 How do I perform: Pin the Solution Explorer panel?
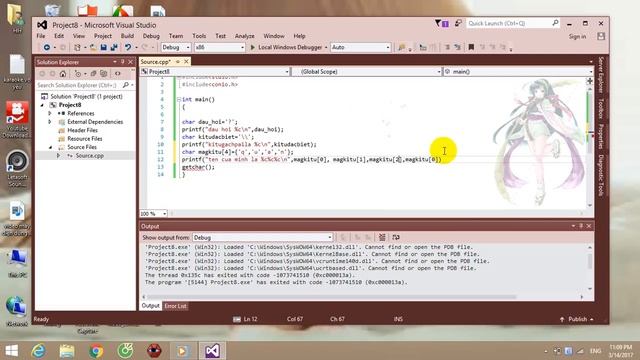(x=122, y=62)
